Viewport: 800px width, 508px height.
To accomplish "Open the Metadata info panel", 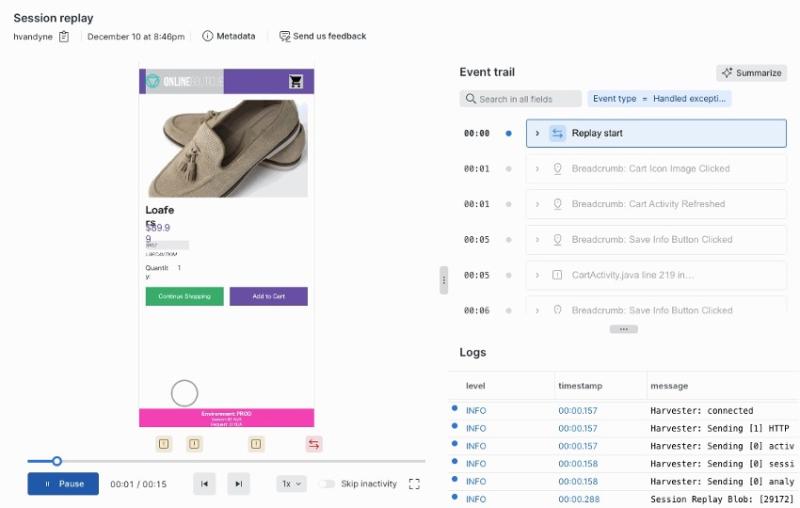I will click(x=229, y=36).
